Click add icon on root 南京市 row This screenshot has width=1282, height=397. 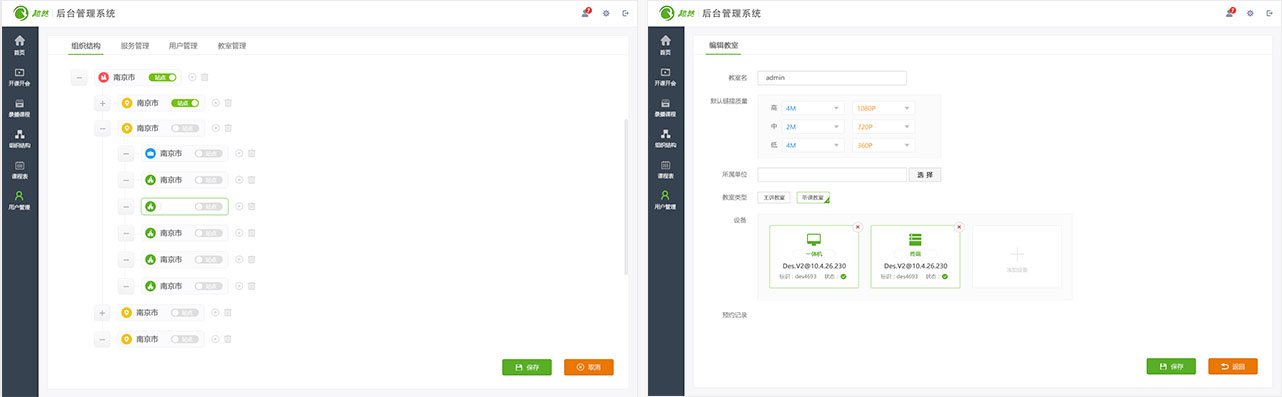pyautogui.click(x=192, y=77)
